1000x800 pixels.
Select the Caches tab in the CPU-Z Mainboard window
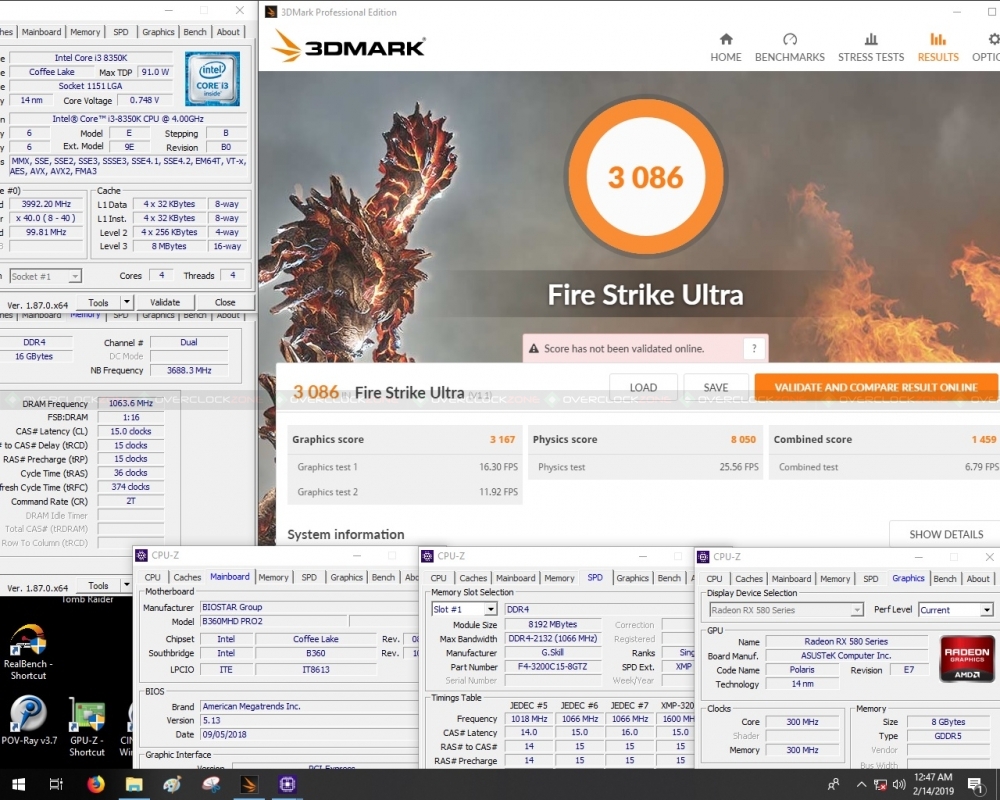click(x=187, y=577)
